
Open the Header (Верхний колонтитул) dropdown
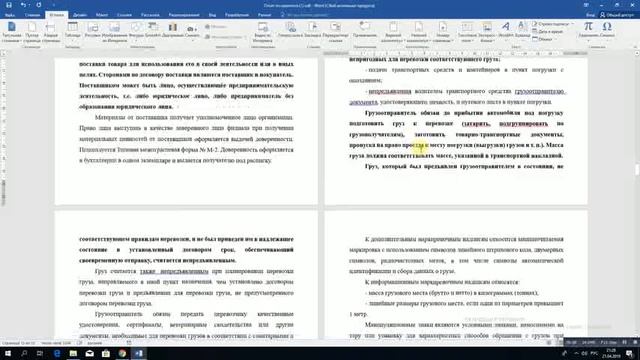point(393,32)
